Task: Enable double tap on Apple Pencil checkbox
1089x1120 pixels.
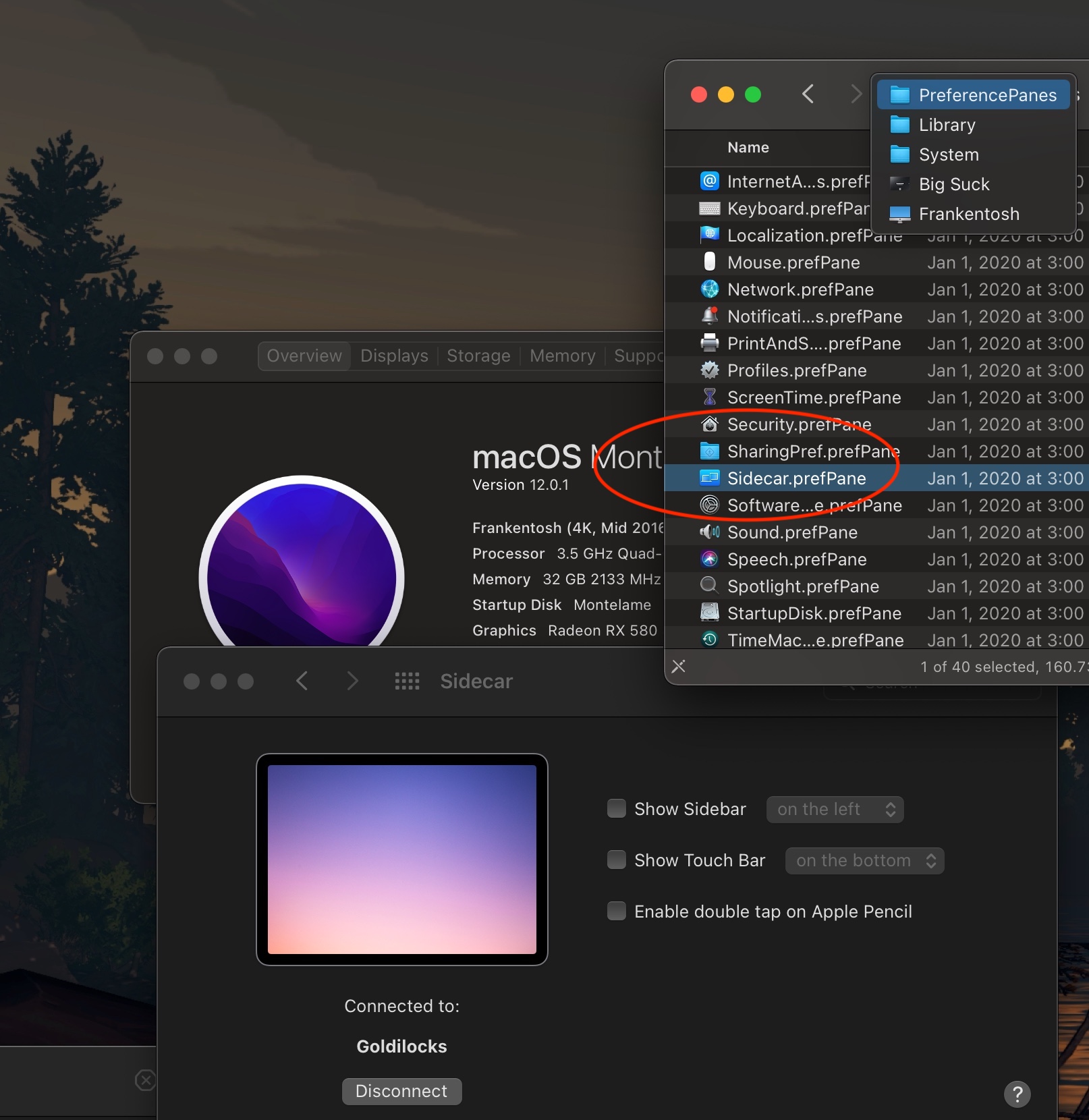Action: coord(617,911)
